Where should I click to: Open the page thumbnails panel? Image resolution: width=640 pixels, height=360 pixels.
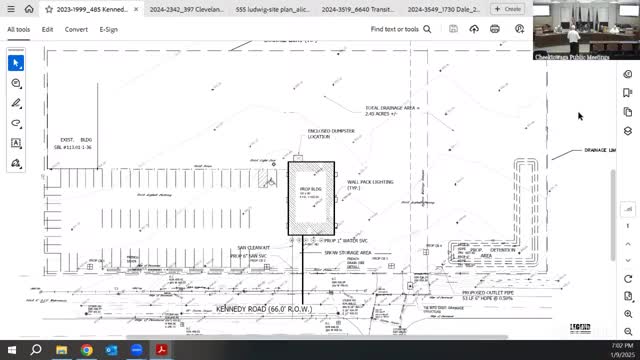pos(628,112)
